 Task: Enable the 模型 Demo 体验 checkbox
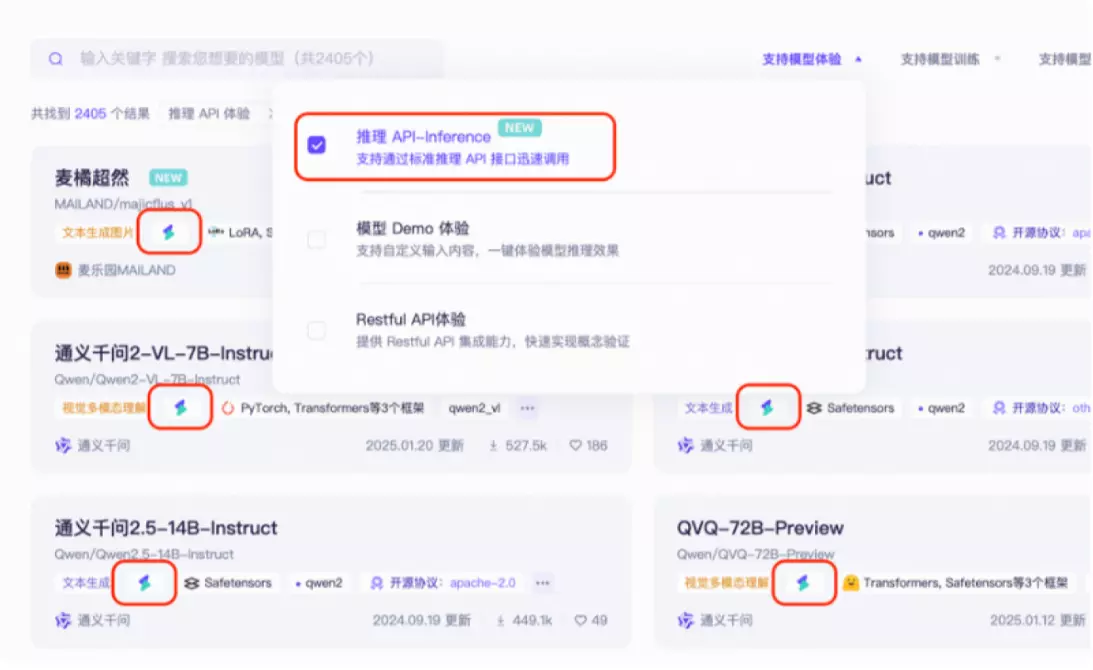pos(316,239)
